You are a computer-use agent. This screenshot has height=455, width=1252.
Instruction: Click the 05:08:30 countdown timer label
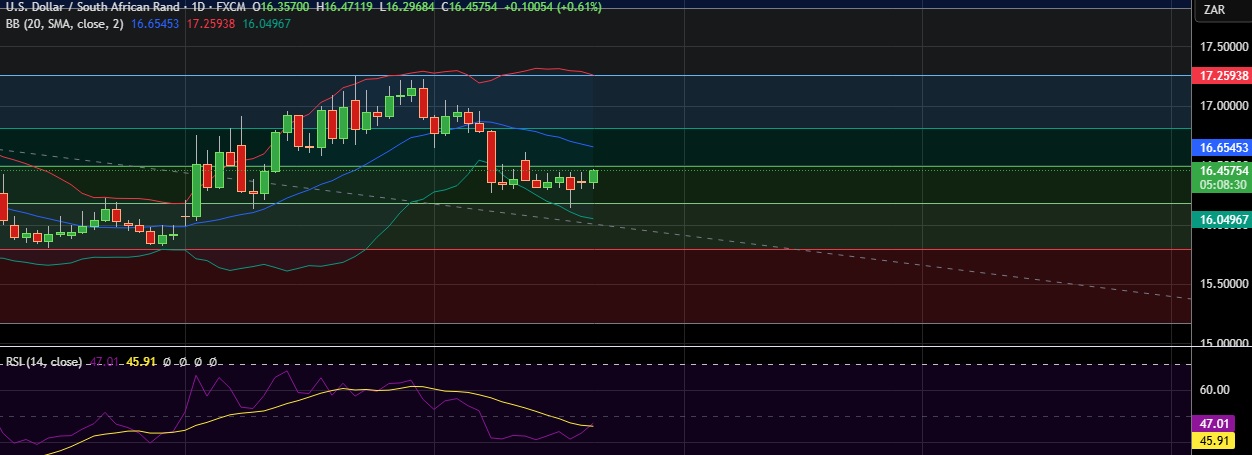(1222, 184)
